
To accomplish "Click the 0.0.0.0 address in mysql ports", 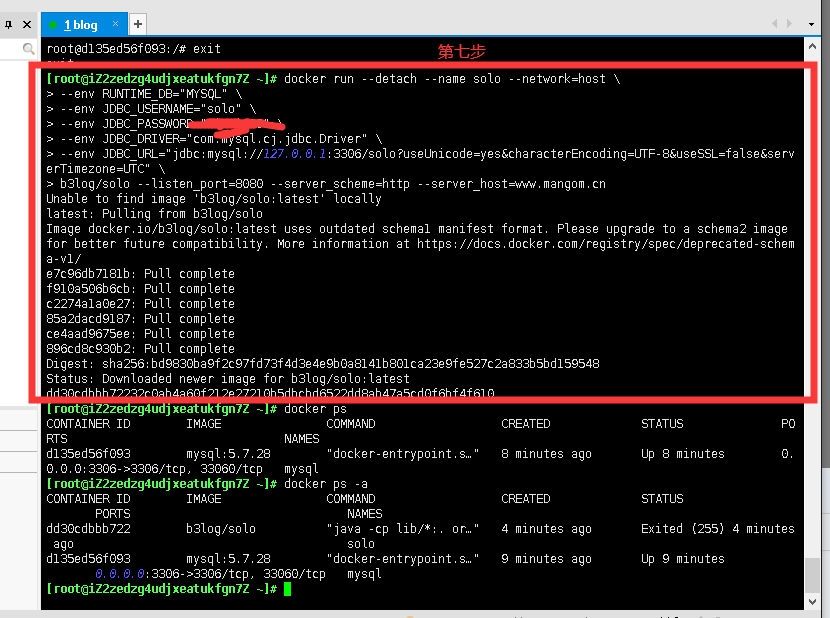I will pos(120,574).
